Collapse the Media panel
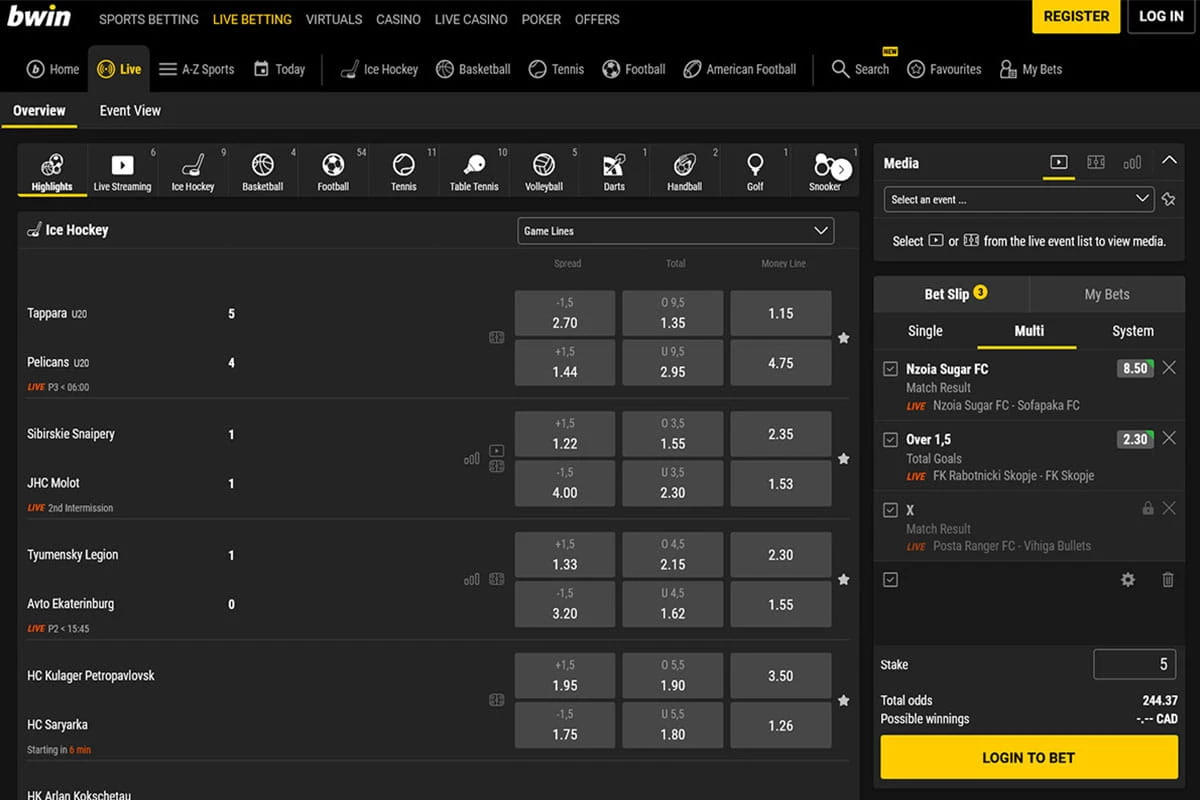Screen dimensions: 1200x800 click(x=1169, y=159)
